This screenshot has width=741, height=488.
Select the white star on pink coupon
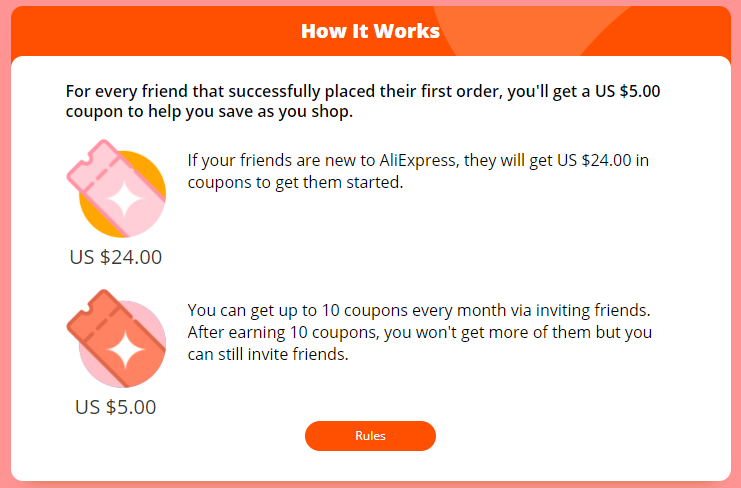click(125, 199)
